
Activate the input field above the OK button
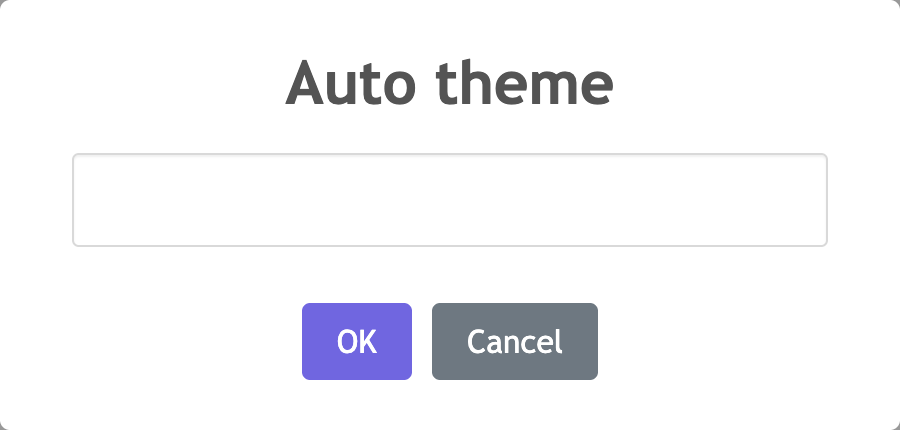450,200
